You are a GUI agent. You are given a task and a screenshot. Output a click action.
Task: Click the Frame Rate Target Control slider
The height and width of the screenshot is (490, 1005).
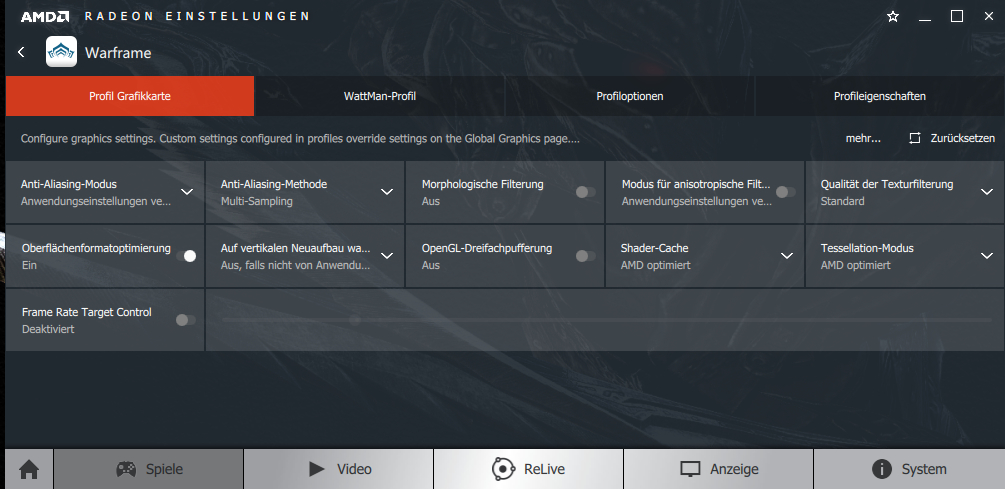click(606, 319)
